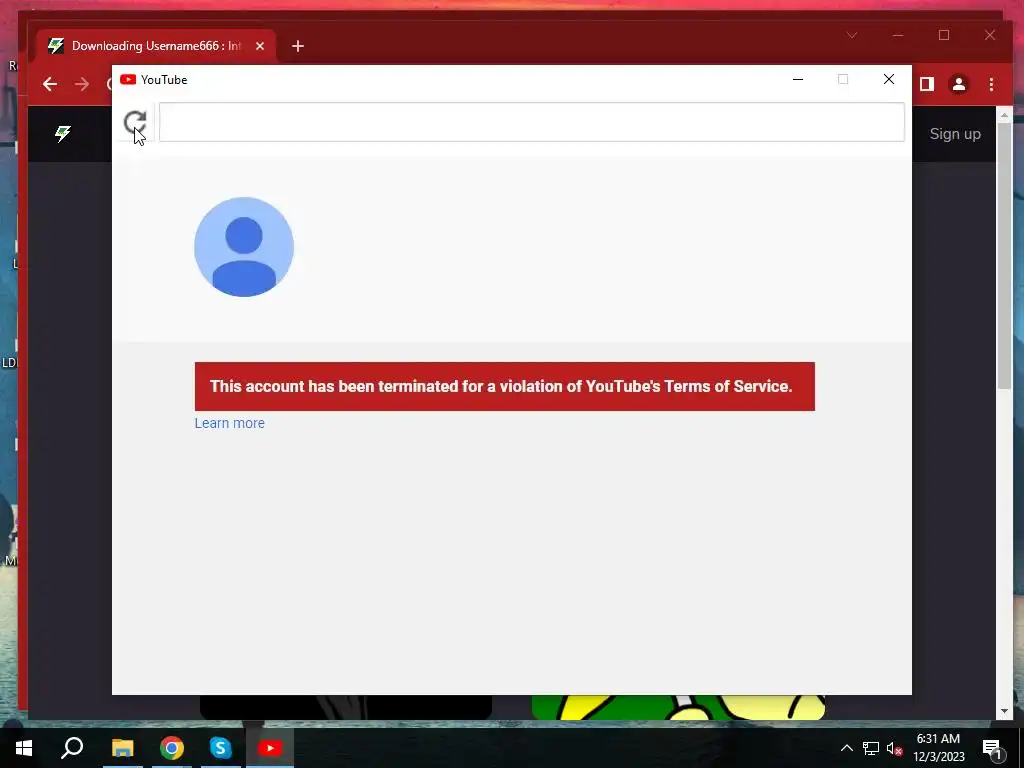Viewport: 1024px width, 768px height.
Task: Click Chrome page scrollbar up arrow
Action: [1004, 116]
